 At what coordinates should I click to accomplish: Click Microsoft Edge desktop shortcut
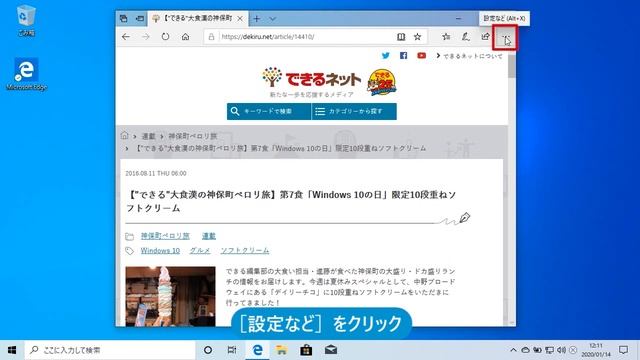coord(27,74)
